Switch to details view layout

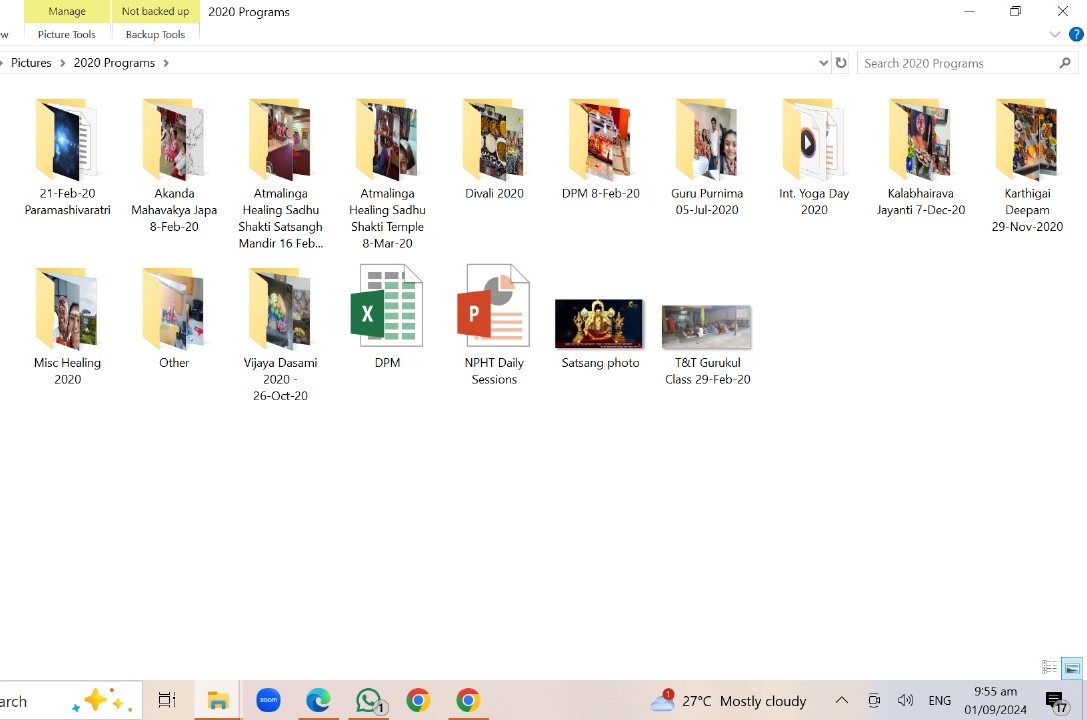1049,668
